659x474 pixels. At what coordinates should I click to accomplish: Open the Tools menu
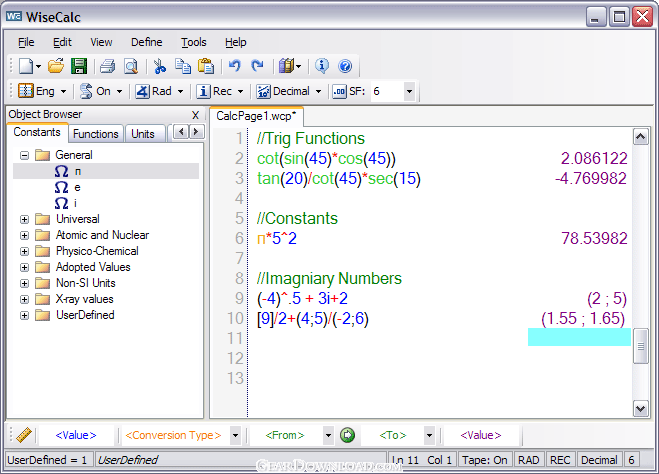click(x=194, y=42)
